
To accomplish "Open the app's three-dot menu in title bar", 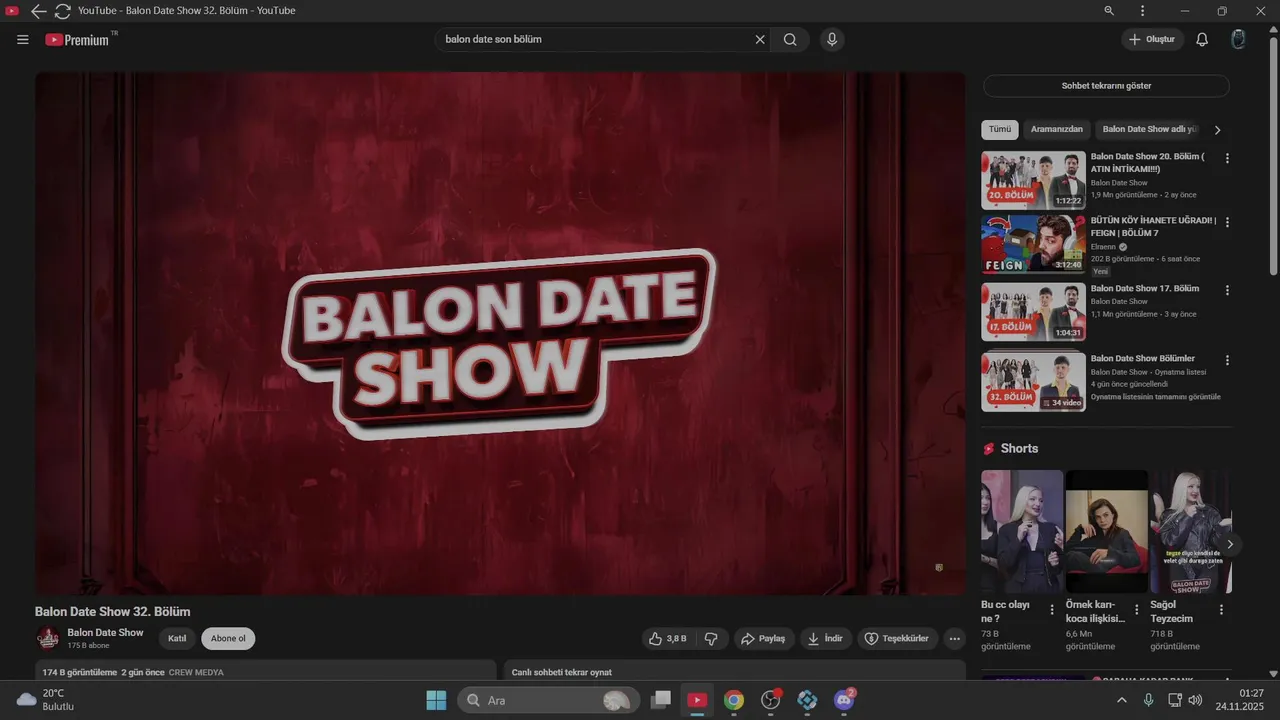I will (x=1143, y=11).
